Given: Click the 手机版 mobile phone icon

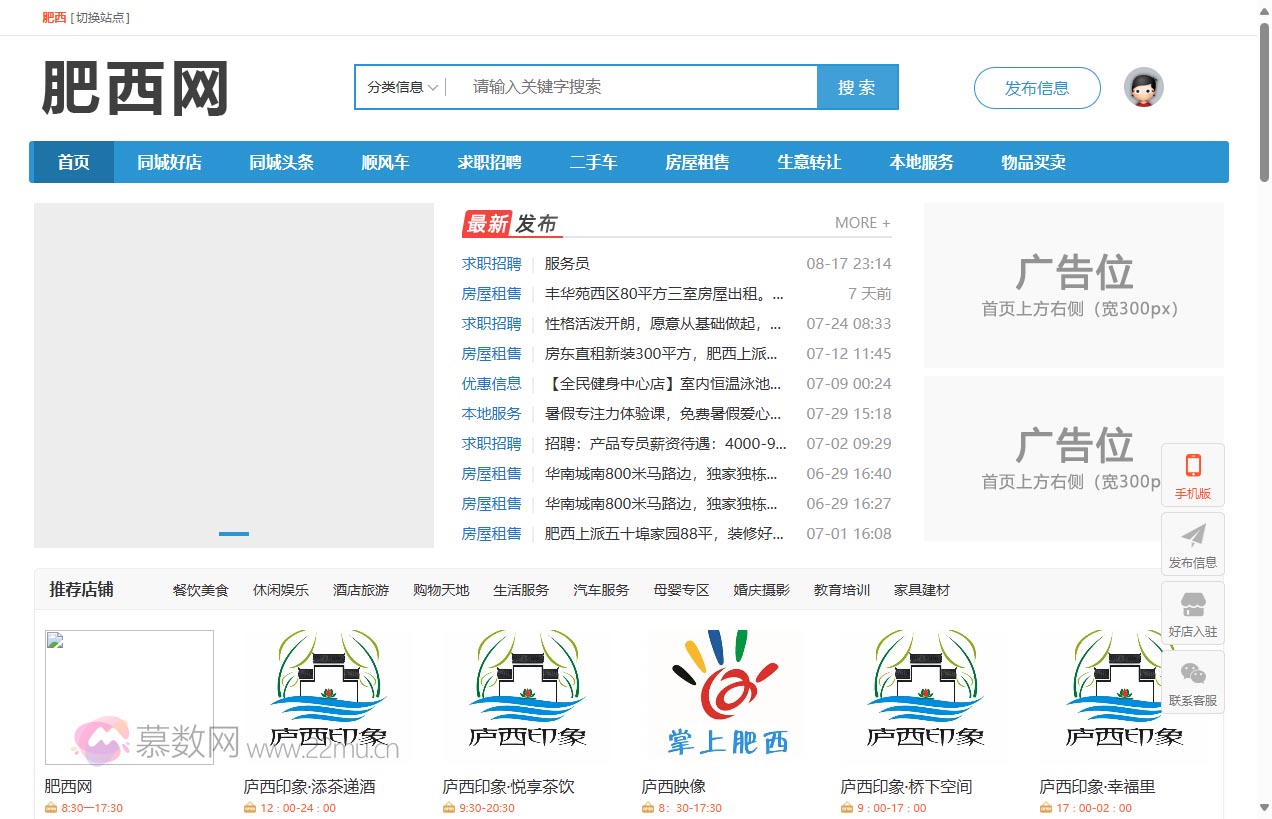Looking at the screenshot, I should click(1193, 466).
